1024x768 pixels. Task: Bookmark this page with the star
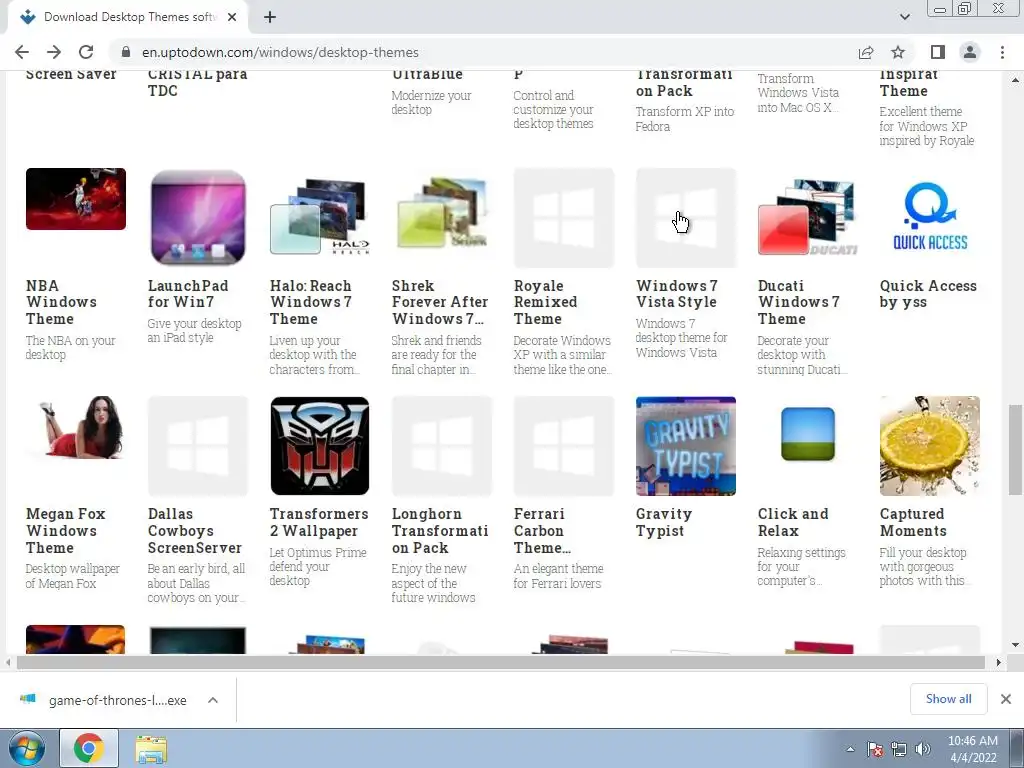pyautogui.click(x=898, y=52)
